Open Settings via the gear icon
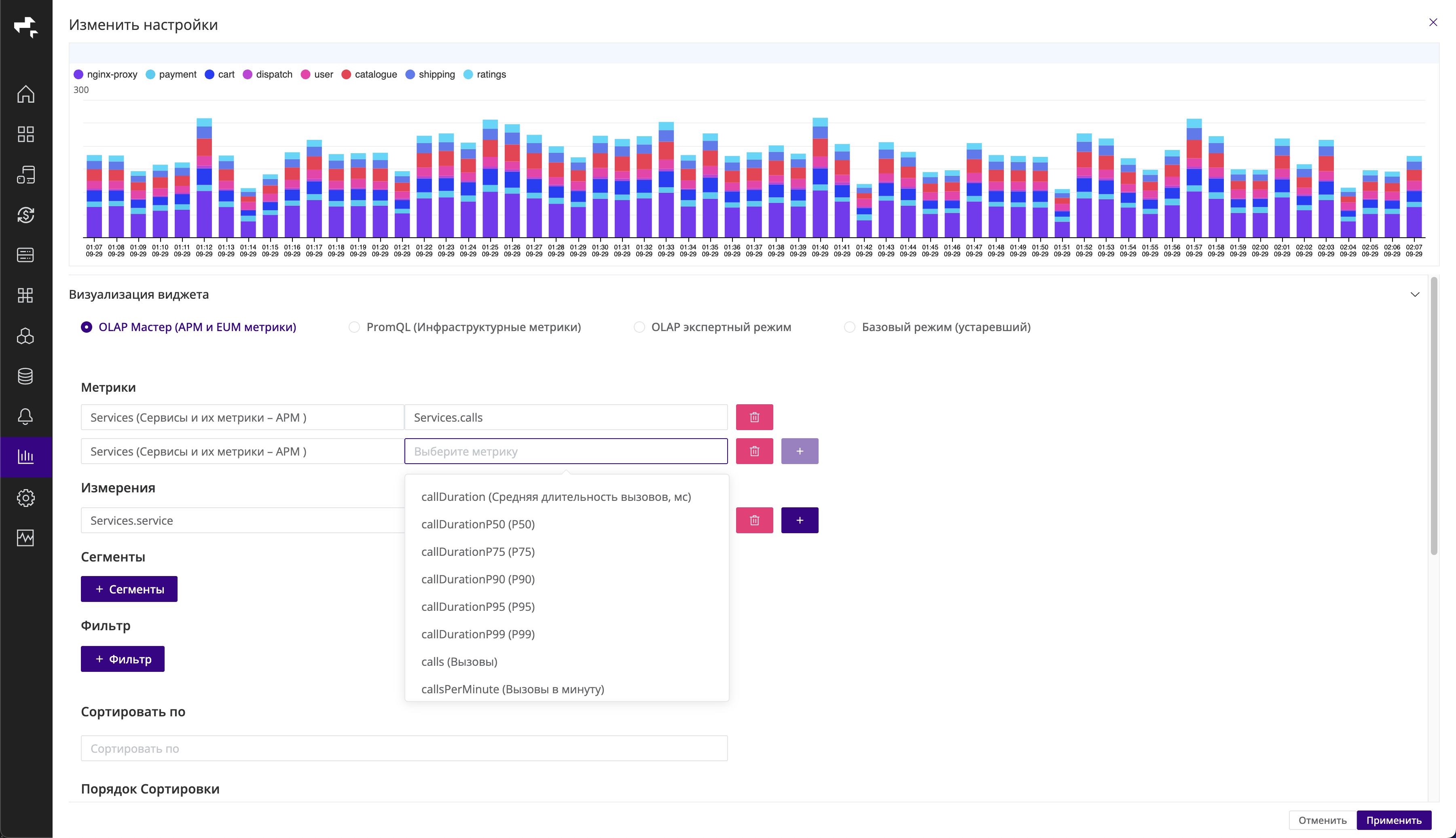1456x838 pixels. point(26,498)
